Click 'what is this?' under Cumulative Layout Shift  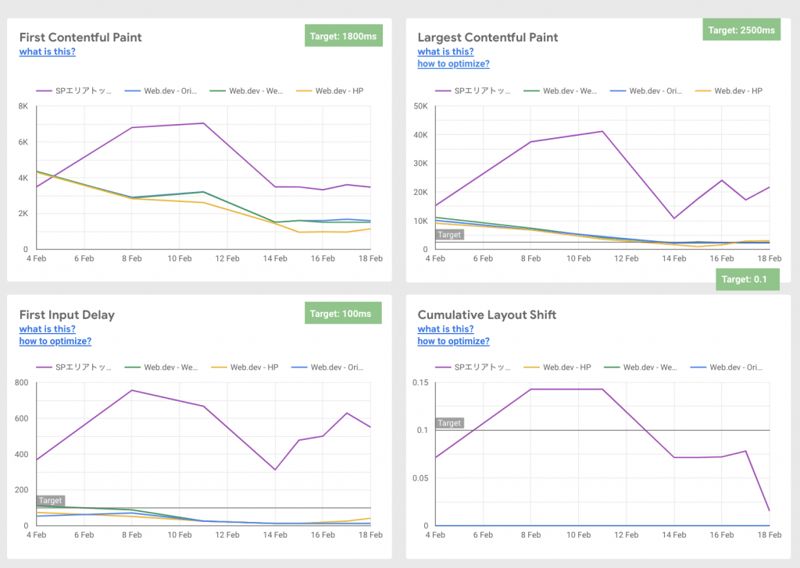click(x=445, y=329)
